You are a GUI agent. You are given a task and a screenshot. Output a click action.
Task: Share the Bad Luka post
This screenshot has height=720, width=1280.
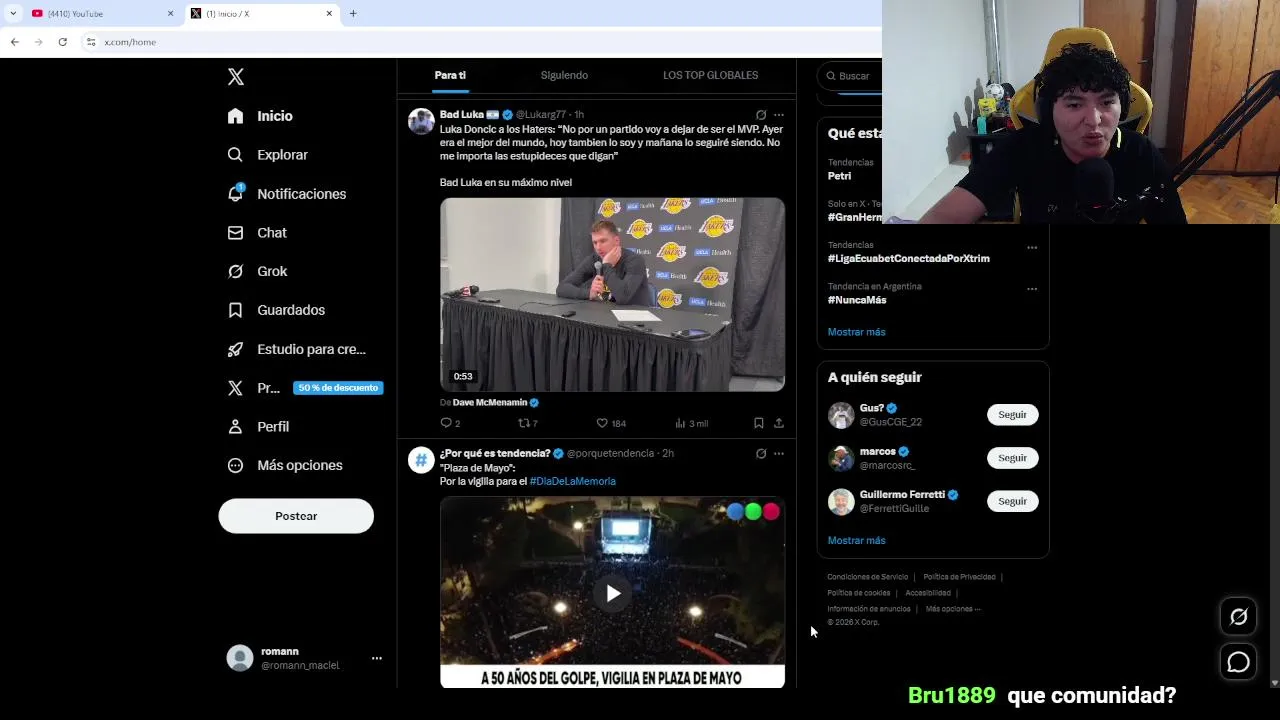click(x=779, y=423)
